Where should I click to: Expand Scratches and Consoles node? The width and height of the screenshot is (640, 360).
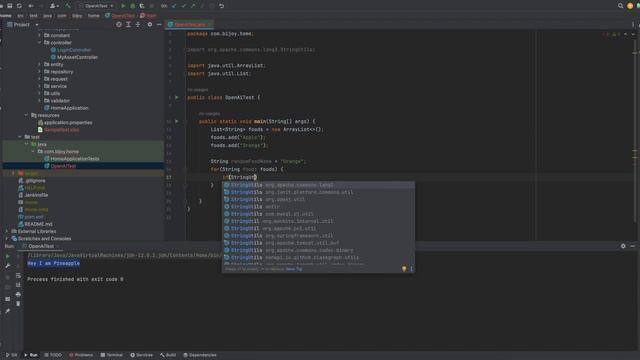6,239
